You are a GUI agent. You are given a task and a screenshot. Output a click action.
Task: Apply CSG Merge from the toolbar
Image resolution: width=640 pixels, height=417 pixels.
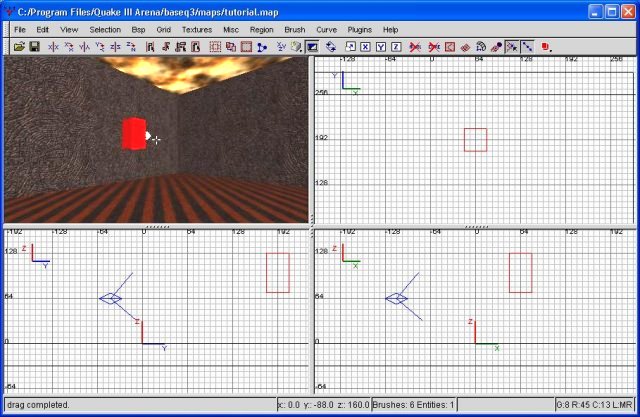click(x=231, y=47)
